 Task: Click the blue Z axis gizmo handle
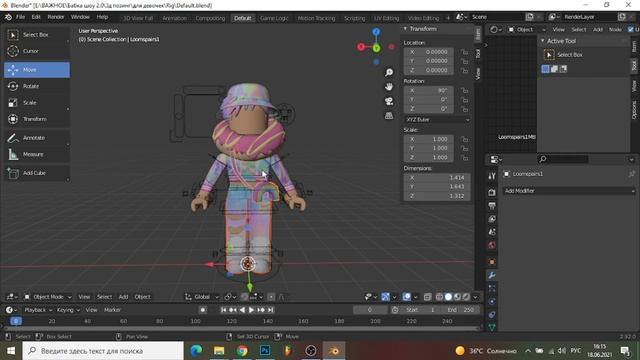coord(376,31)
